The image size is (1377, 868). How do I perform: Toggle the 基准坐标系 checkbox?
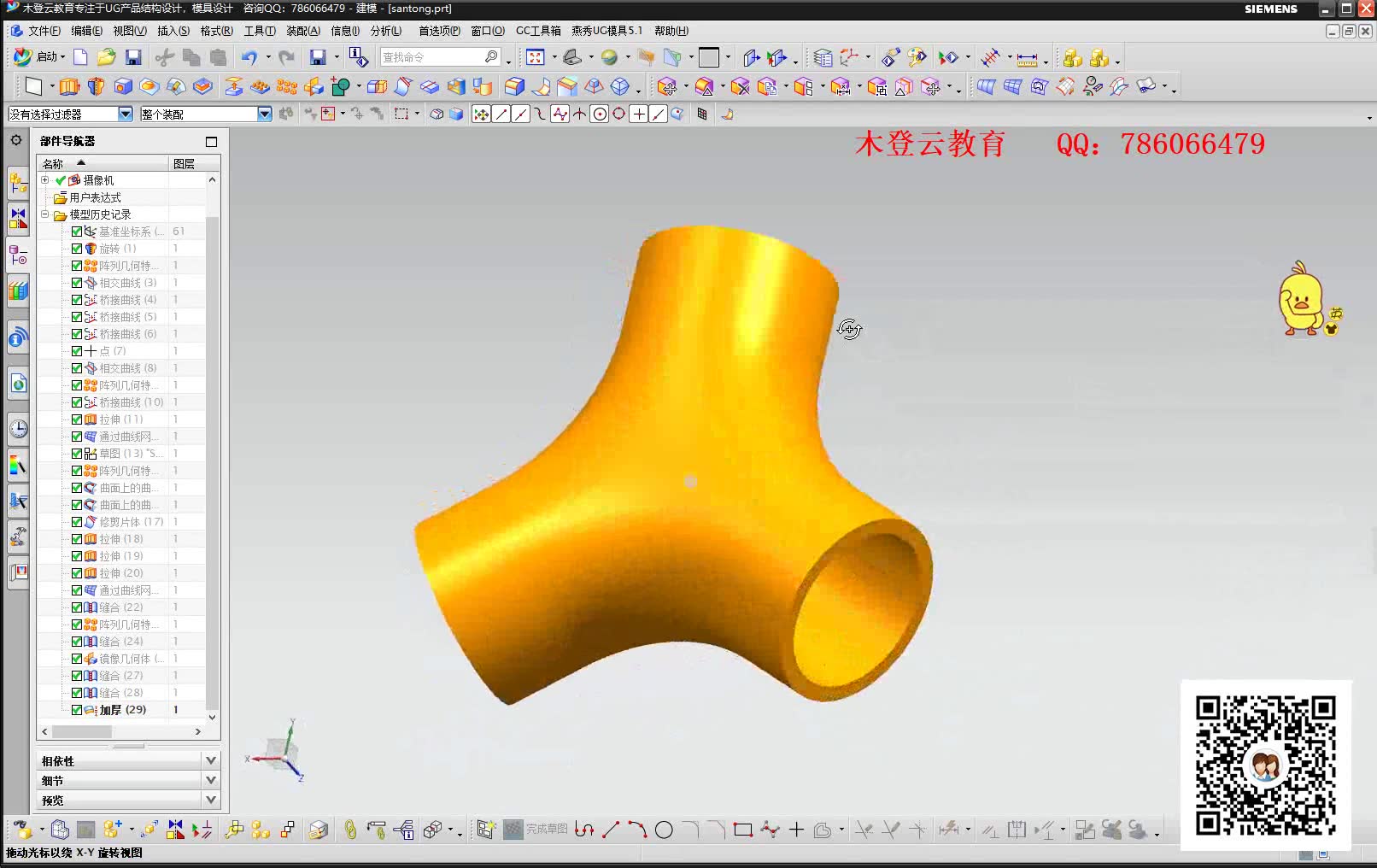point(77,232)
